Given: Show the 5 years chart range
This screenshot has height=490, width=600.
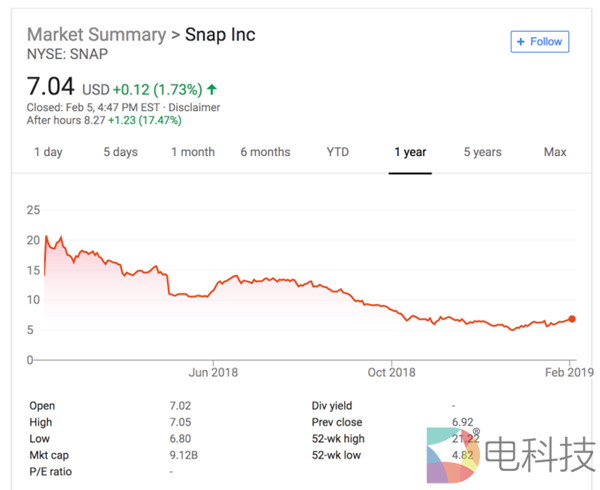Looking at the screenshot, I should click(x=482, y=152).
